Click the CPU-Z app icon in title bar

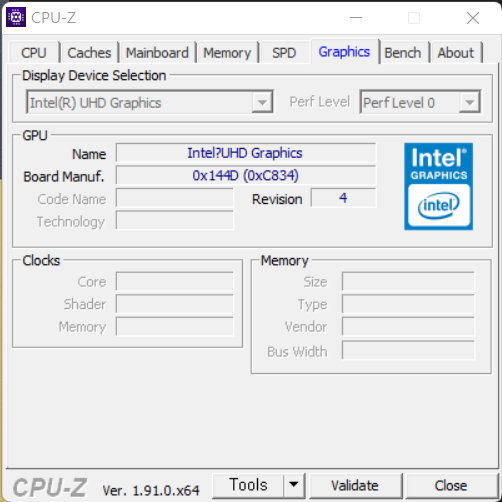[x=16, y=17]
